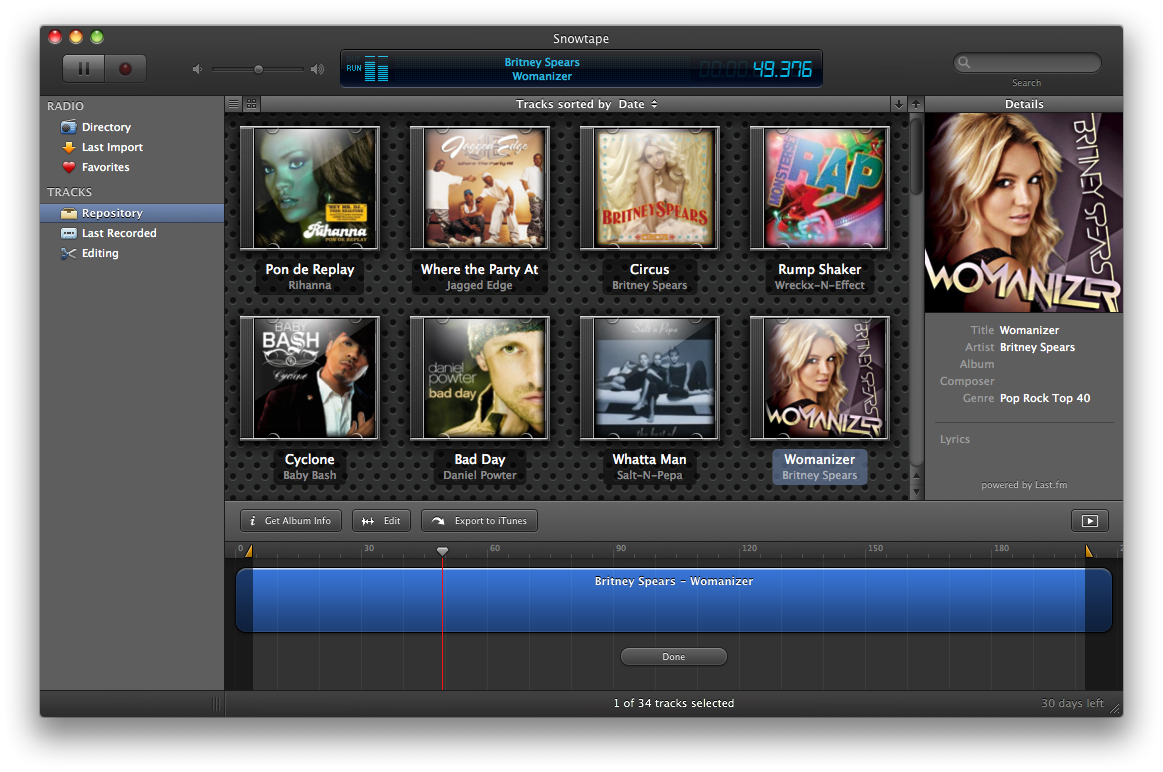Click the low volume speaker icon
The image size is (1163, 772).
[x=197, y=69]
